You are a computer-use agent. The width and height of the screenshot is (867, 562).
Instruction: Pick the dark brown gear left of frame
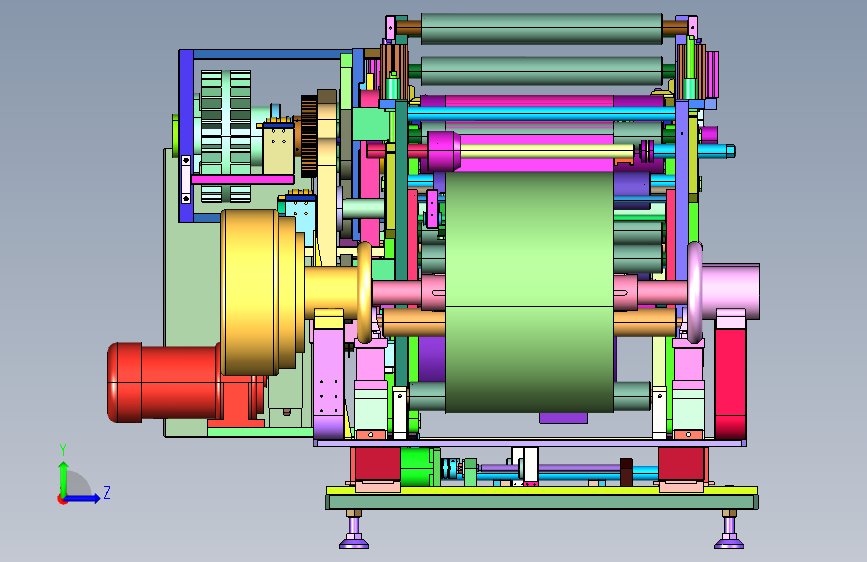[309, 136]
